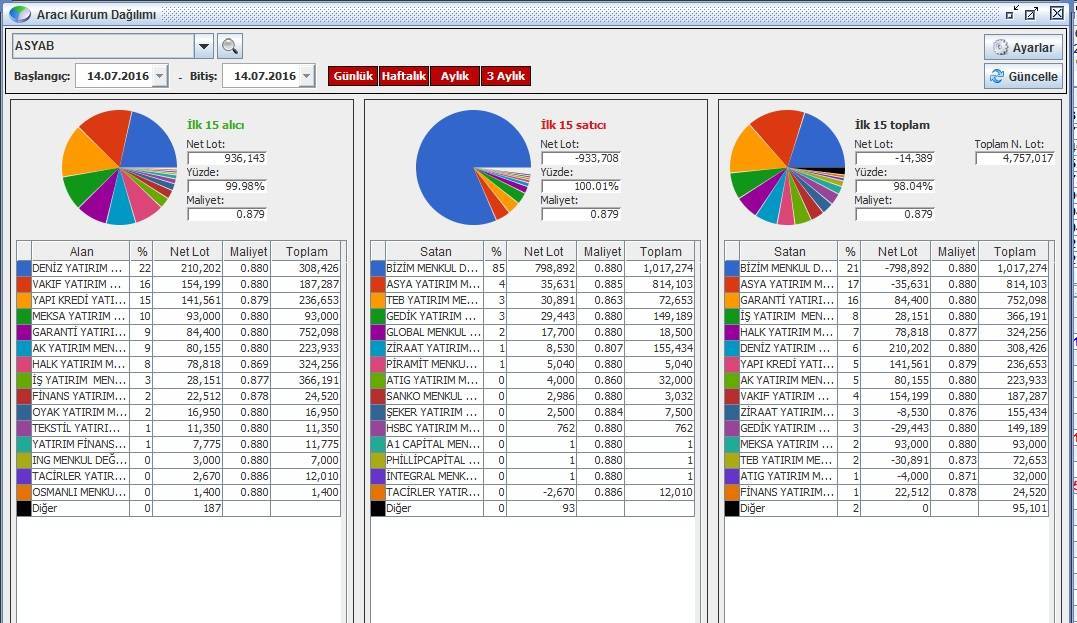The height and width of the screenshot is (623, 1077).
Task: Sort buyers table by Net Lot column
Action: (187, 252)
